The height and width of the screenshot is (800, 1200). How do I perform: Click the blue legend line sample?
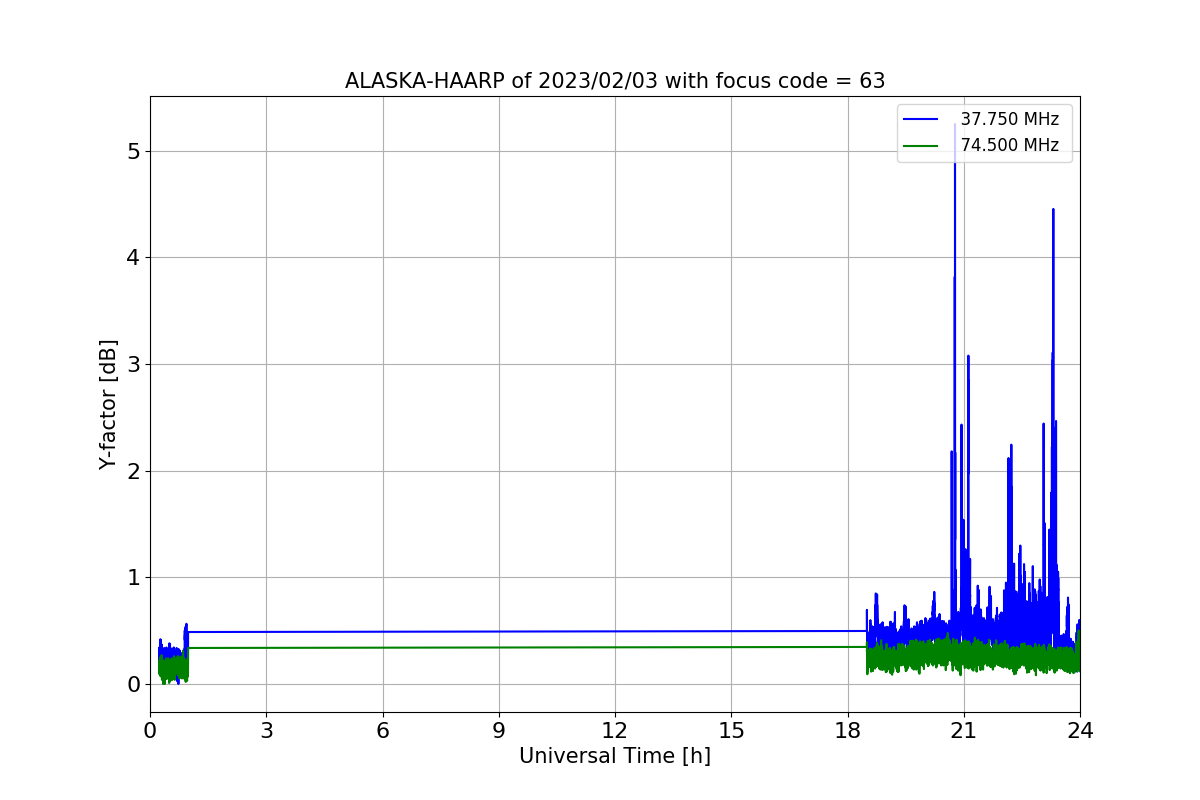(921, 119)
